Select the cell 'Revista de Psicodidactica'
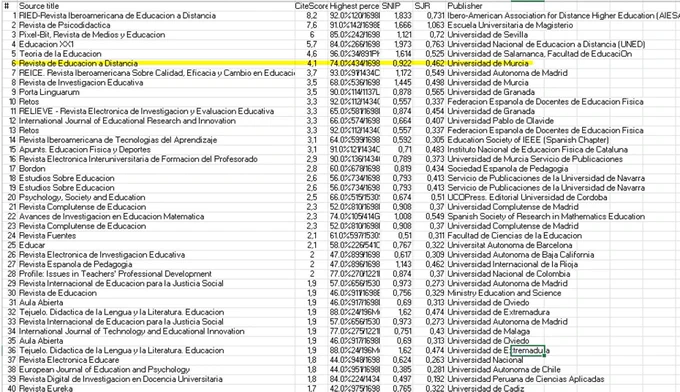The height and width of the screenshot is (392, 680). [x=65, y=25]
